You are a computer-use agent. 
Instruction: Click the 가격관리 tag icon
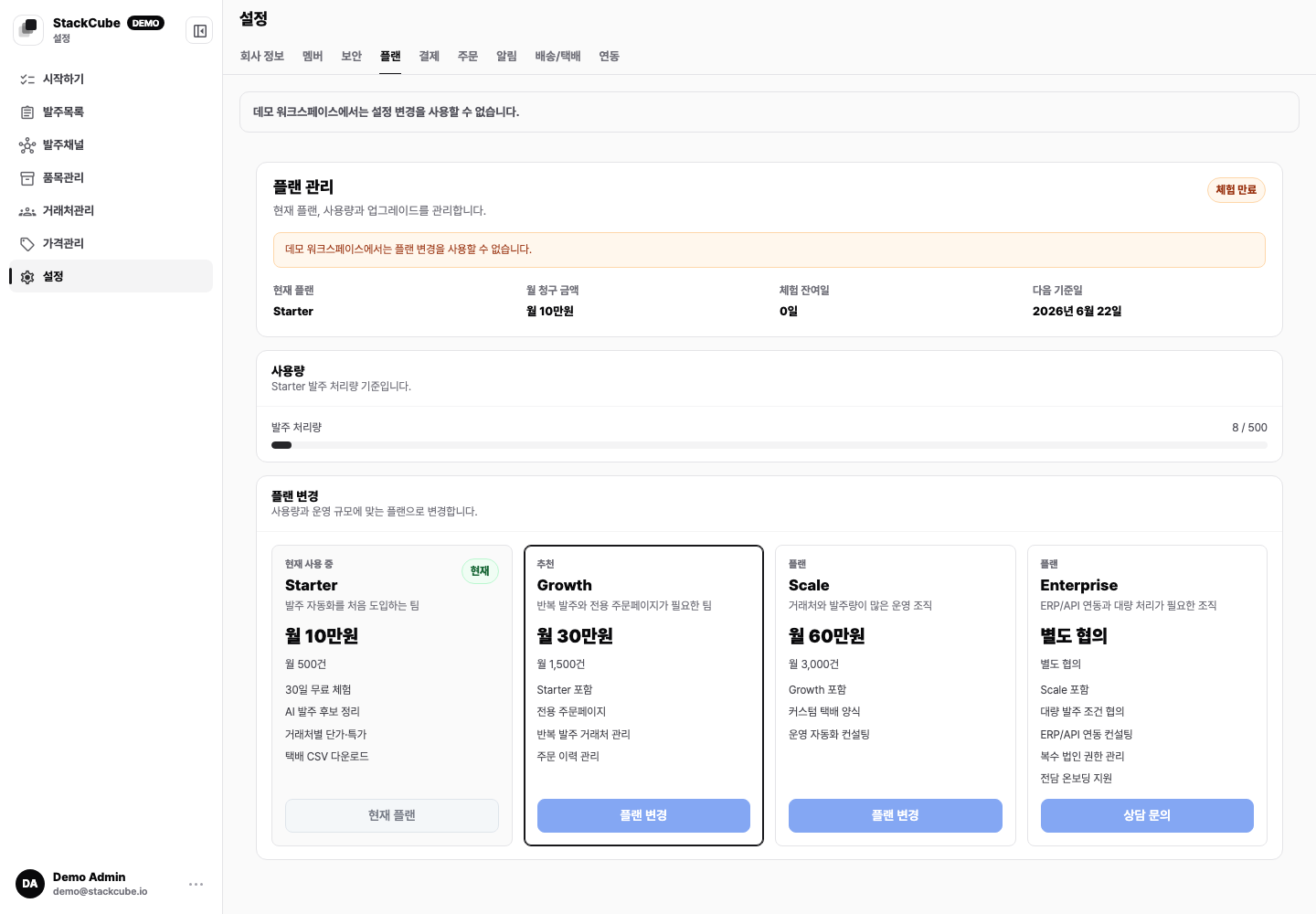pos(27,244)
